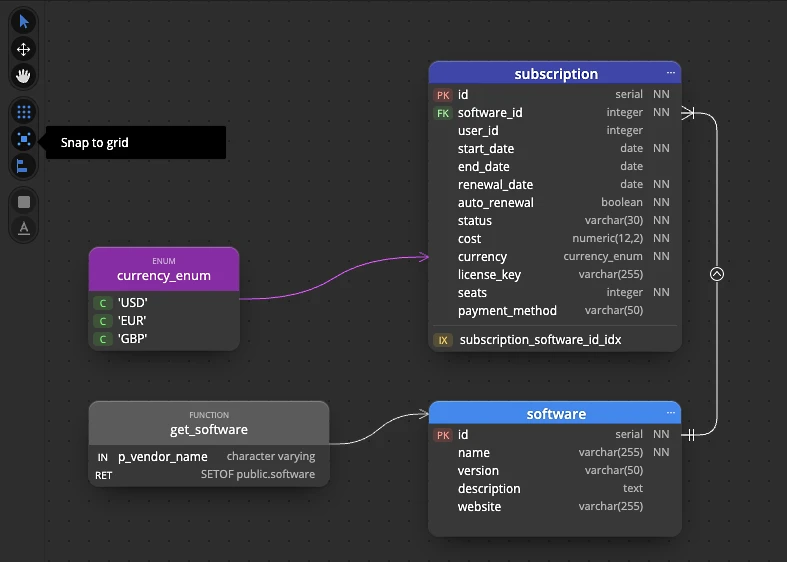Toggle Snap to grid icon

tap(24, 139)
